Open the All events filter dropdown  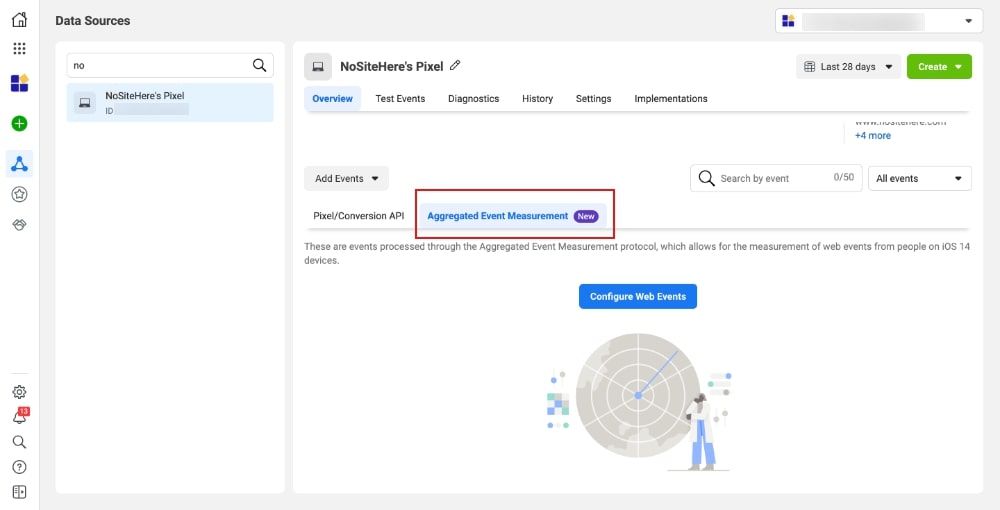[920, 178]
